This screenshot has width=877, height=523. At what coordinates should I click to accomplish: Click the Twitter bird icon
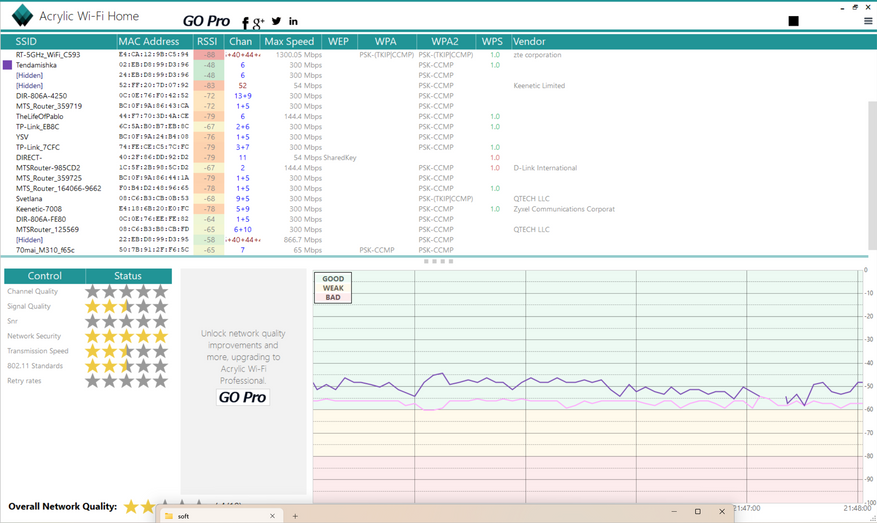pyautogui.click(x=276, y=21)
